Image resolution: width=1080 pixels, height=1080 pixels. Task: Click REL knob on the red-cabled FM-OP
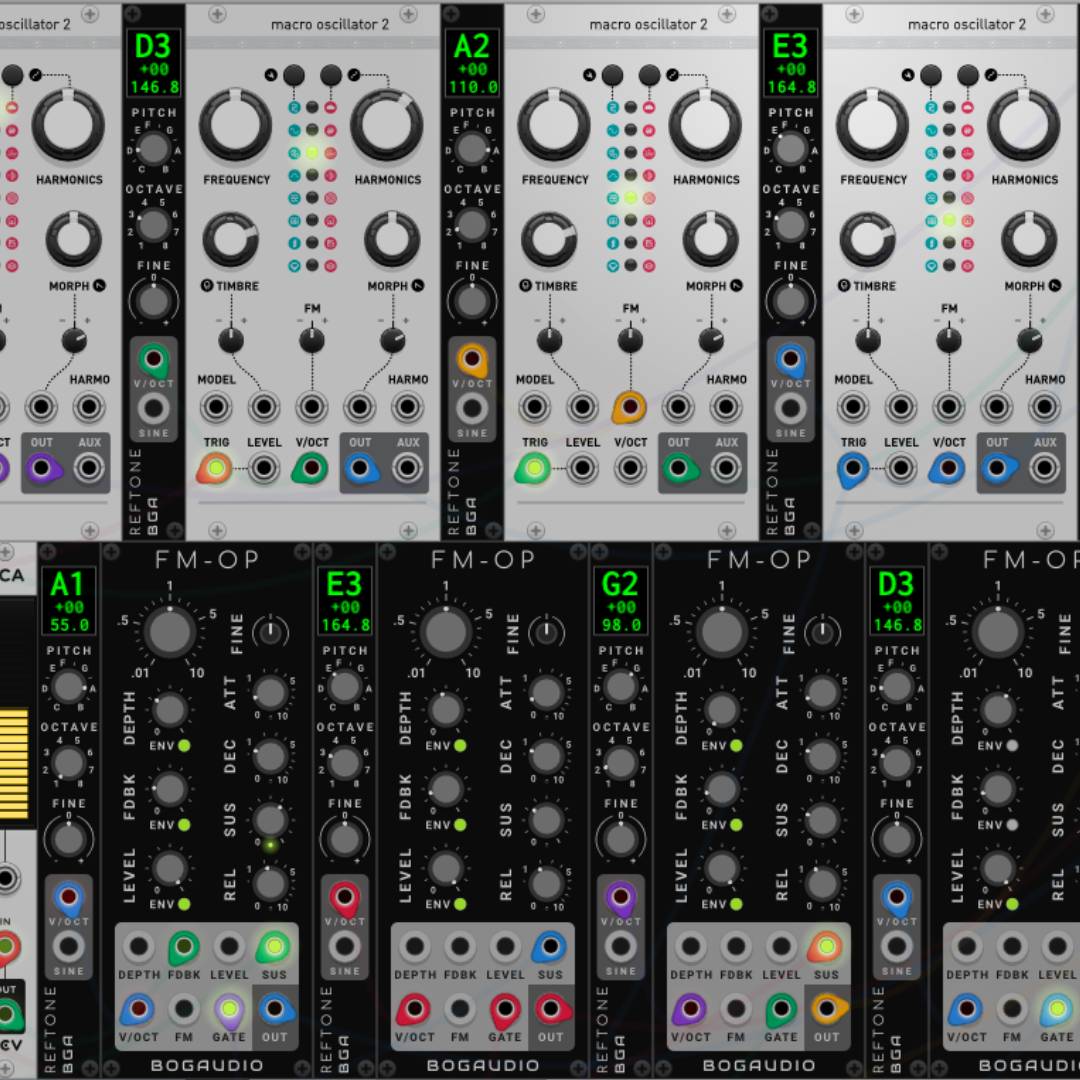point(547,884)
